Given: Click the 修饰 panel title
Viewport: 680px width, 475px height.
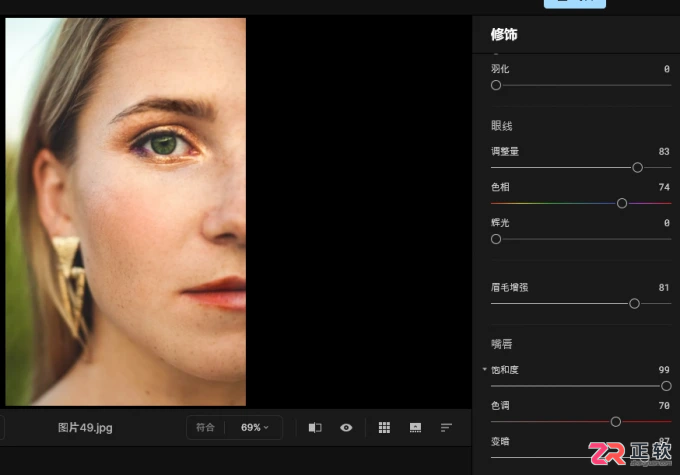Looking at the screenshot, I should pos(504,34).
